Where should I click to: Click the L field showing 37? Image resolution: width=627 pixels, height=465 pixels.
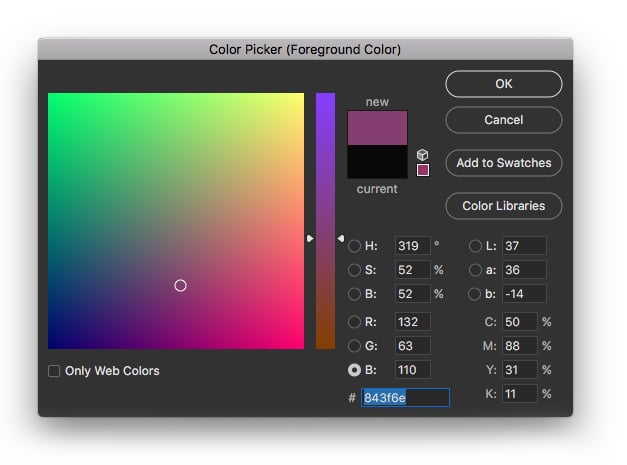tap(524, 245)
